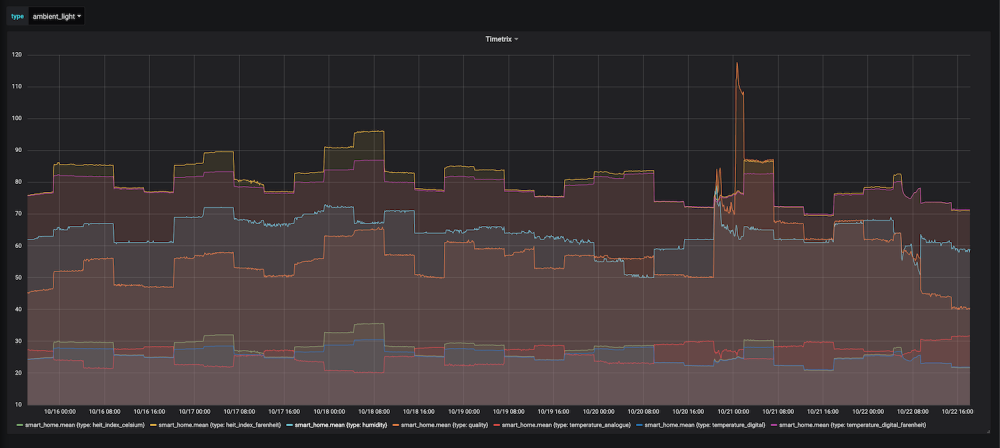The image size is (1000, 448).
Task: Click the temperature_digital legend color swatch
Action: click(638, 424)
